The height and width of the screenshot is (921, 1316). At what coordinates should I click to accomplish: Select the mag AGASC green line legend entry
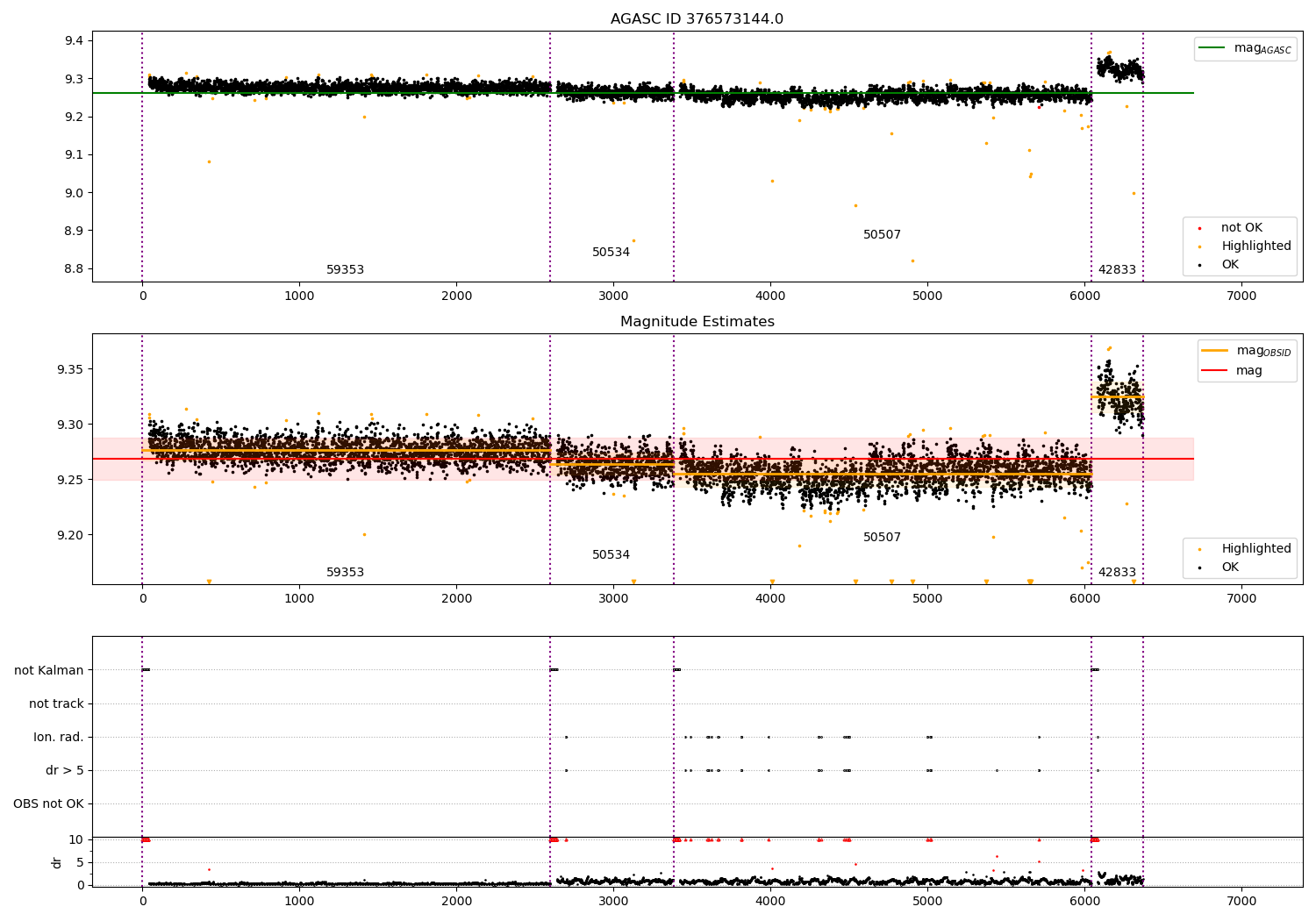(x=1245, y=48)
